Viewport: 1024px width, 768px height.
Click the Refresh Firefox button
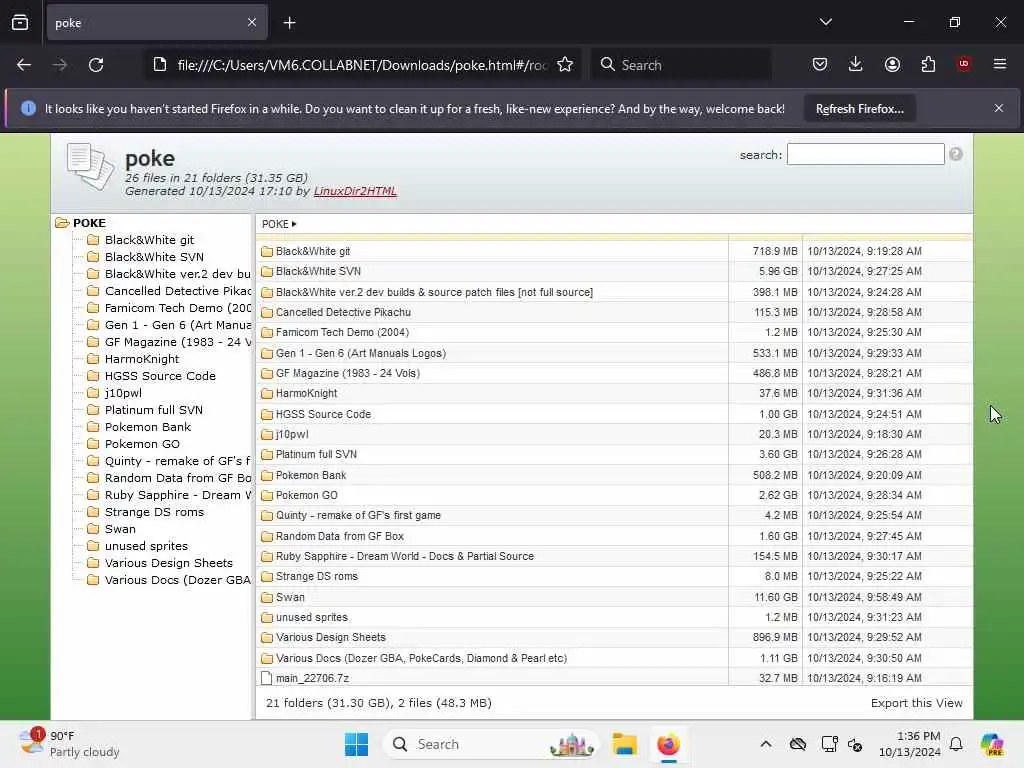coord(859,109)
